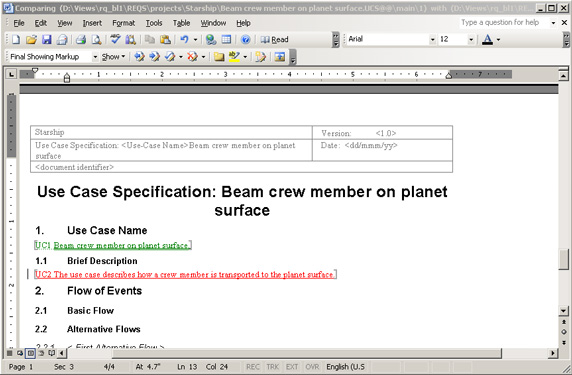This screenshot has width=572, height=375.
Task: Switch to Reading Layout view icon
Action: (51, 353)
